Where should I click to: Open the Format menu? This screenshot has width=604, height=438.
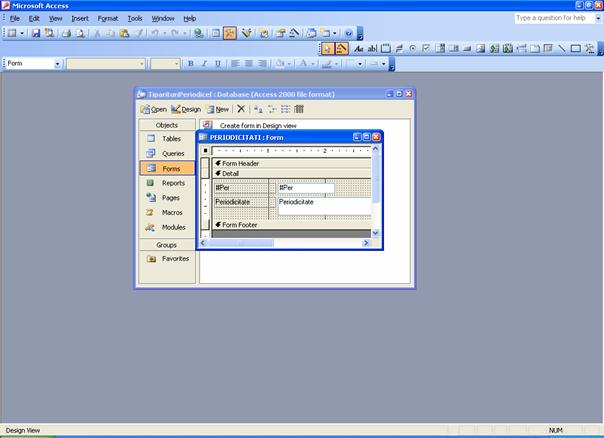[107, 18]
